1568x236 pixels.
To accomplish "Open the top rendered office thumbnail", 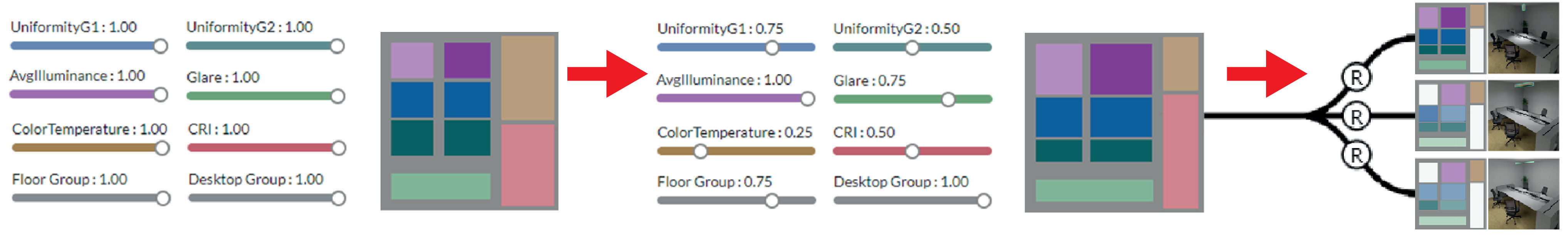I will (1523, 39).
